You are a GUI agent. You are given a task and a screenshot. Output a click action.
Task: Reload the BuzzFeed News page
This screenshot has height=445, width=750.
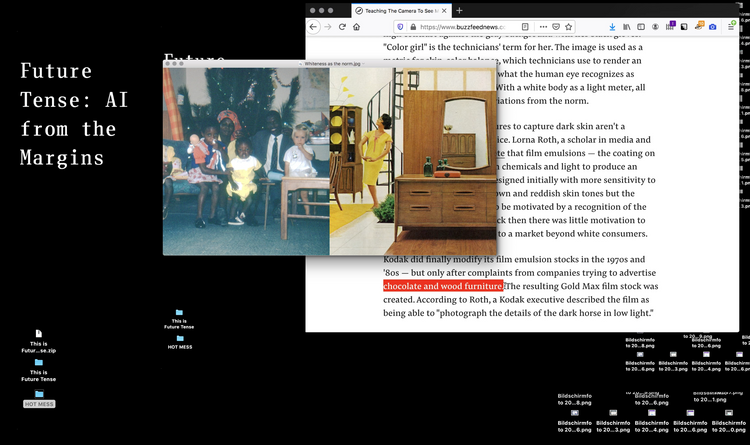342,26
